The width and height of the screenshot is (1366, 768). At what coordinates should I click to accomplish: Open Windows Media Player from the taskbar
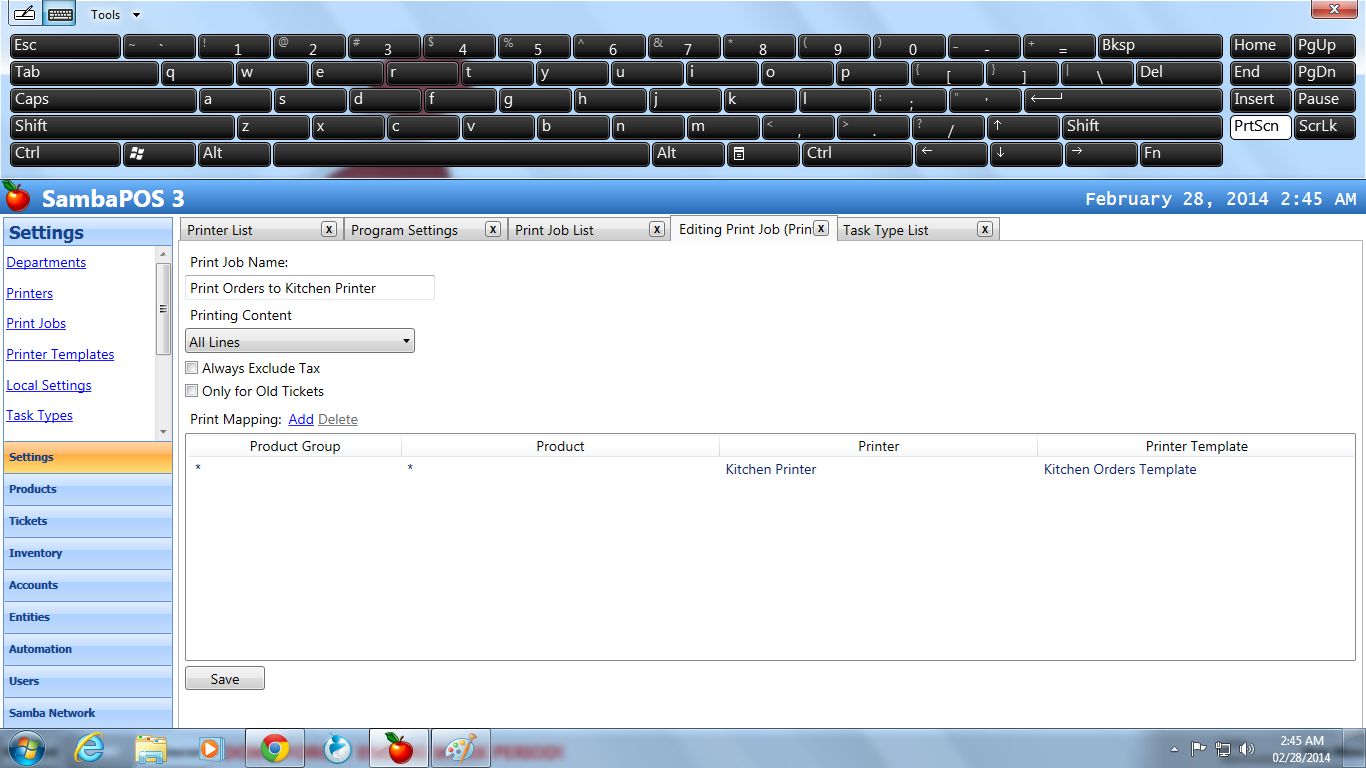point(210,748)
